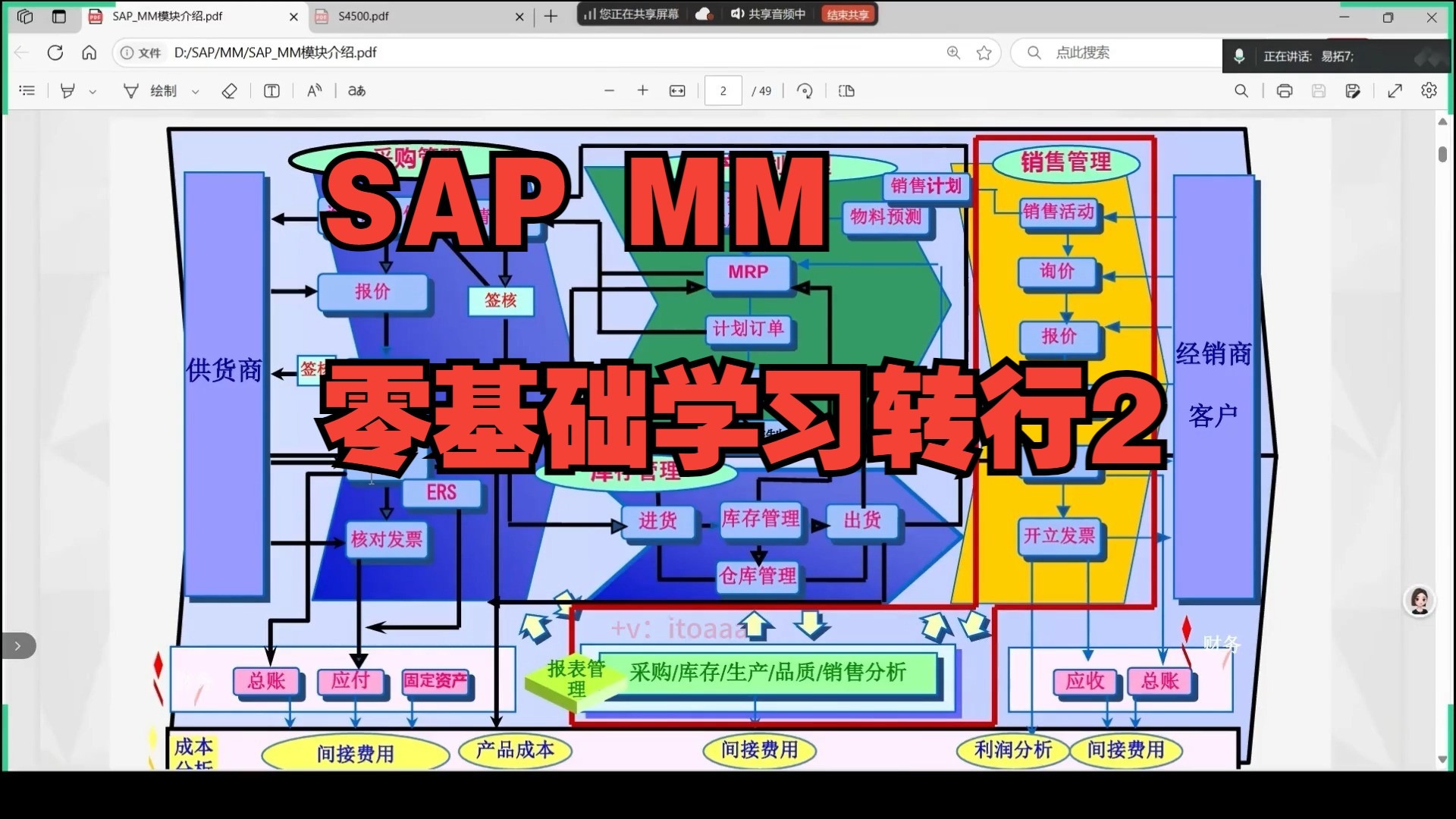Click the page number field
1456x819 pixels.
(723, 91)
